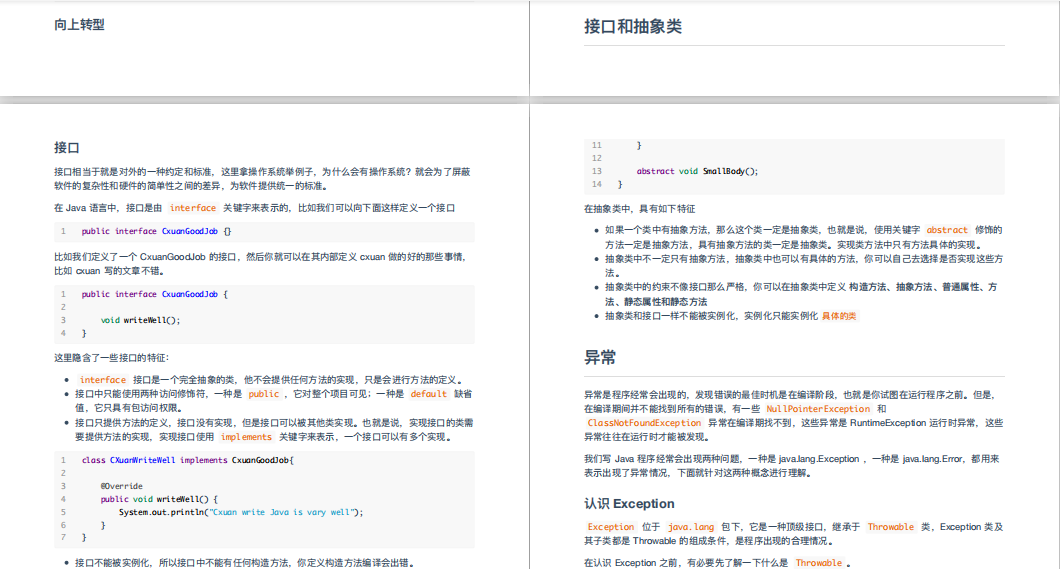Click the orange 'default' keyword

[429, 394]
